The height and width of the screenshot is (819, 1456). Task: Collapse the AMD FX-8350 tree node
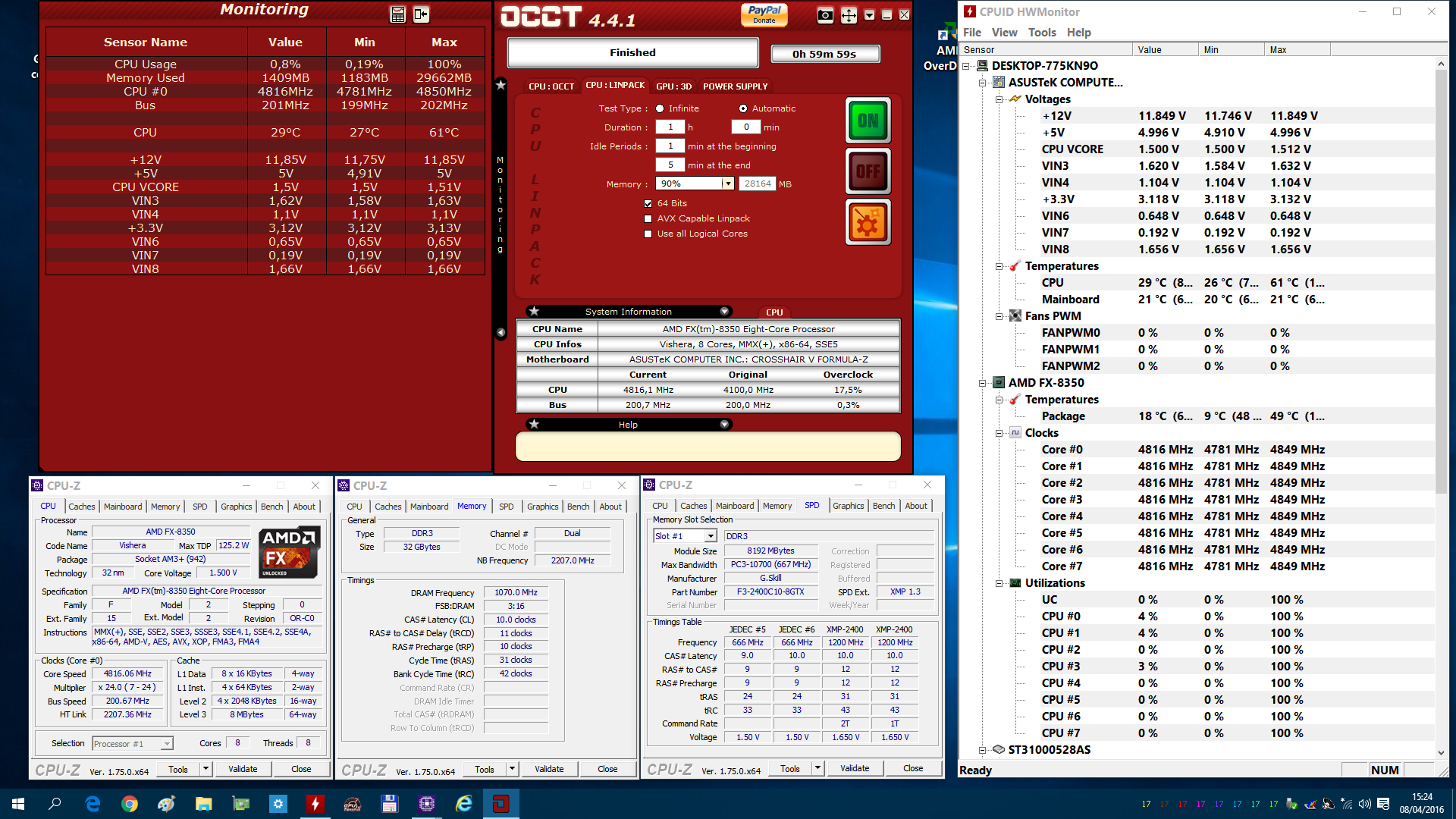pyautogui.click(x=982, y=383)
